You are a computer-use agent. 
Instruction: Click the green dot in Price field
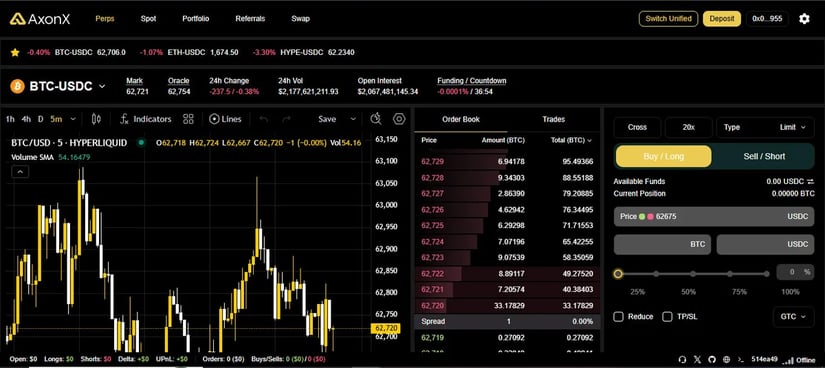(x=642, y=217)
